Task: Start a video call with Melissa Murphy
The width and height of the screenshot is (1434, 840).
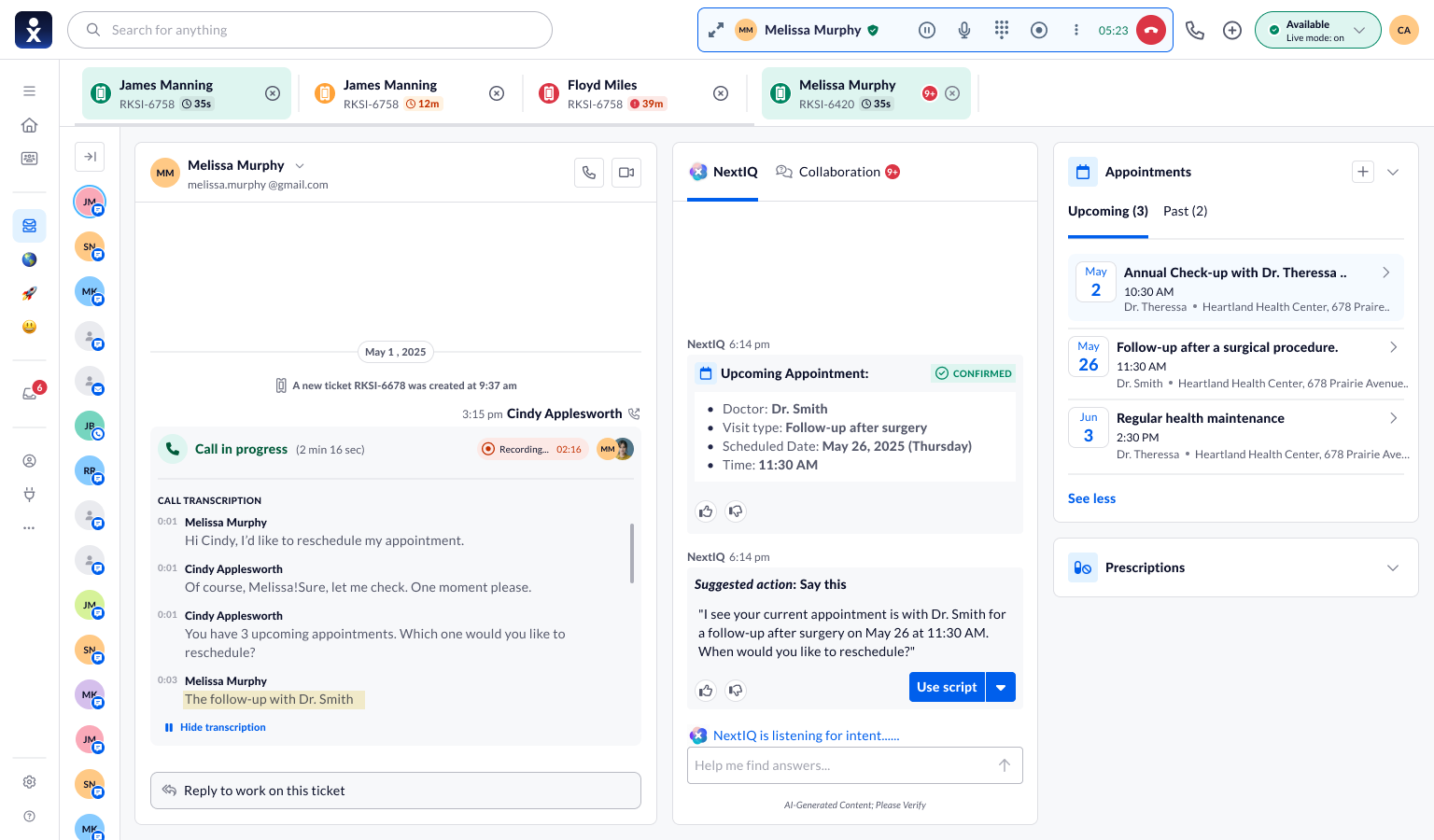Action: coord(626,173)
